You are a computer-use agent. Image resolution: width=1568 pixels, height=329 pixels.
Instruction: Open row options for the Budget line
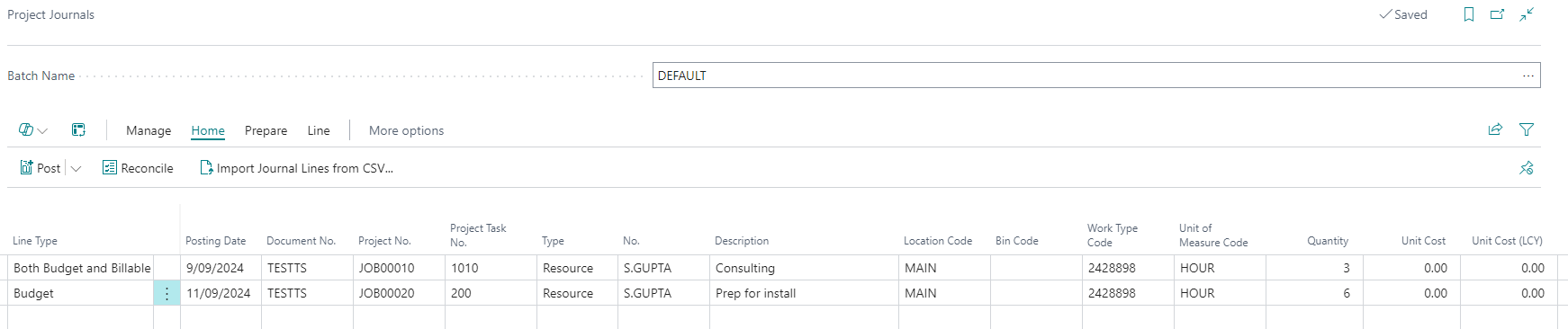coord(167,293)
